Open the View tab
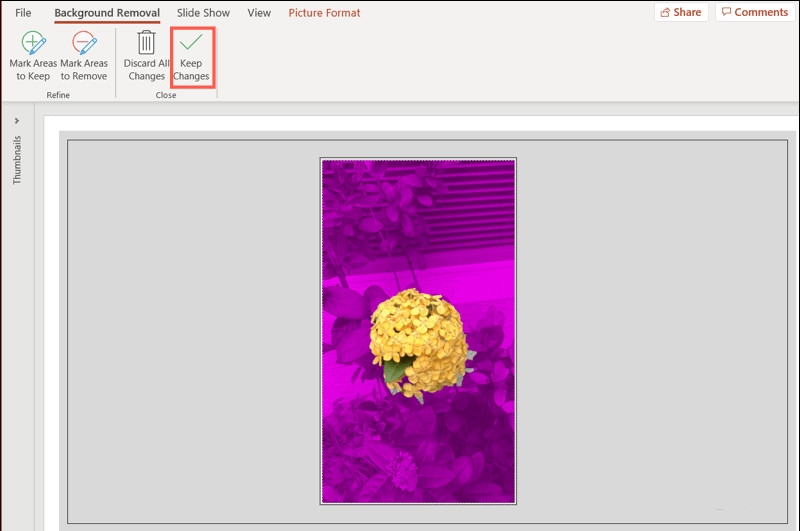This screenshot has width=800, height=531. pyautogui.click(x=259, y=13)
